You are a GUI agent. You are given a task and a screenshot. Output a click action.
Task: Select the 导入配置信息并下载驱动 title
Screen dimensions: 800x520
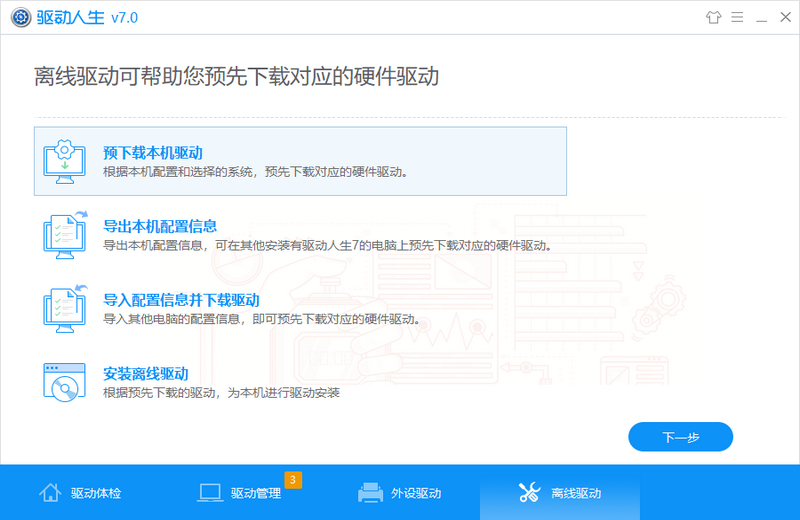tap(181, 300)
